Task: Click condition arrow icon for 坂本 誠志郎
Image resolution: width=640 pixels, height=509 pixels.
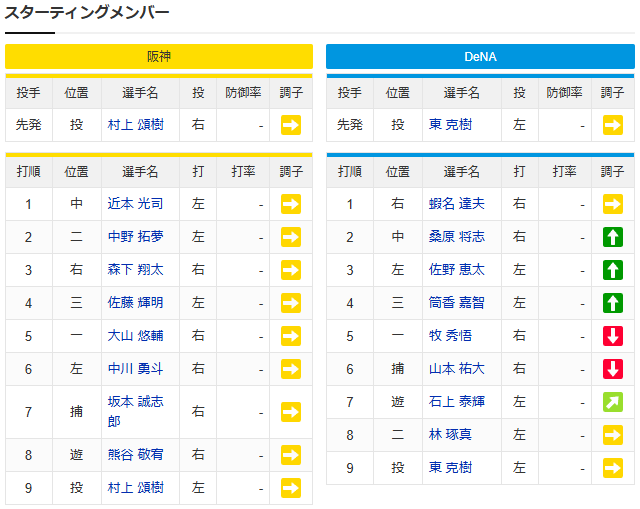Action: [291, 412]
